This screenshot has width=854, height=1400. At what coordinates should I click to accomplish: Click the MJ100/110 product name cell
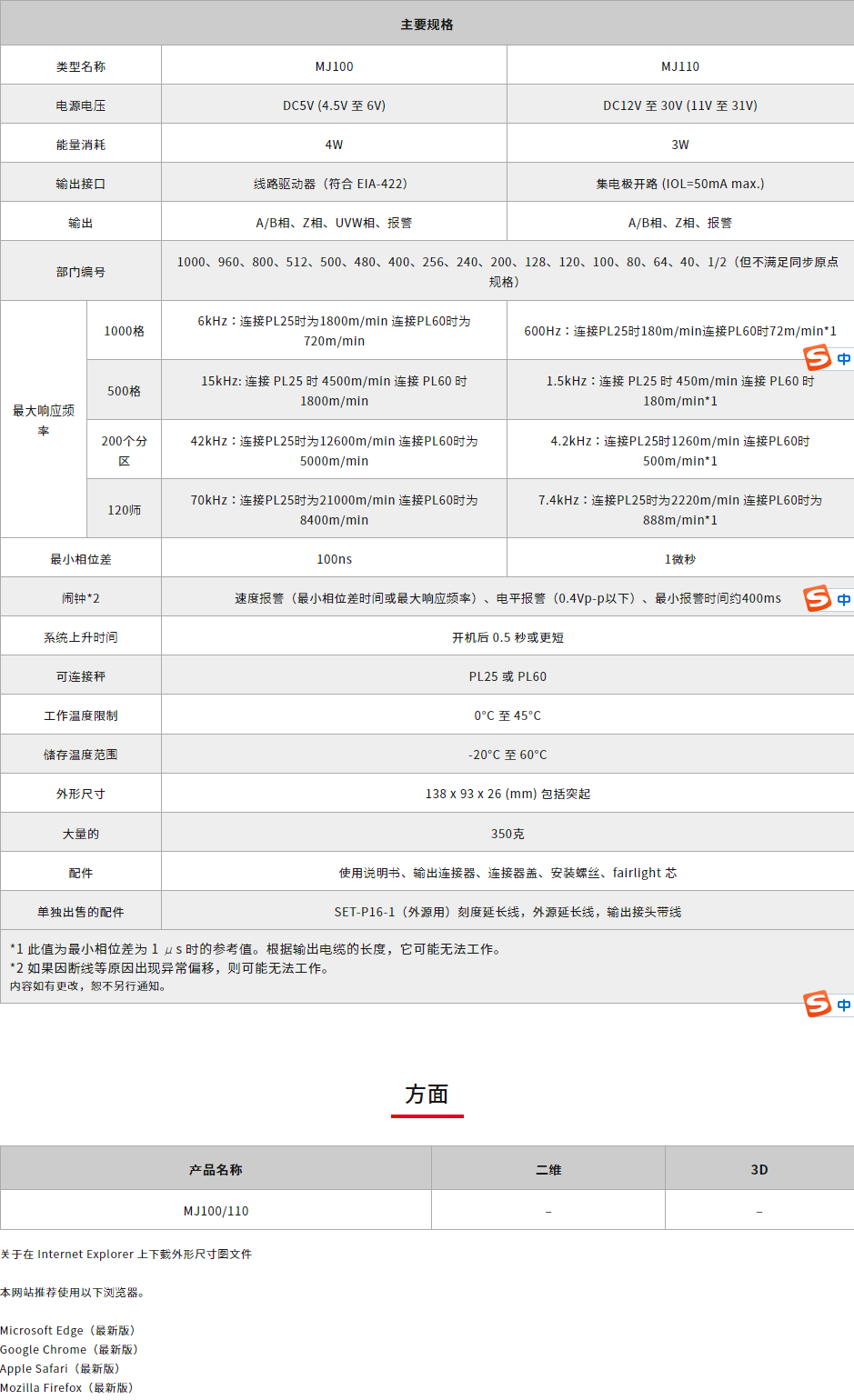(216, 1211)
